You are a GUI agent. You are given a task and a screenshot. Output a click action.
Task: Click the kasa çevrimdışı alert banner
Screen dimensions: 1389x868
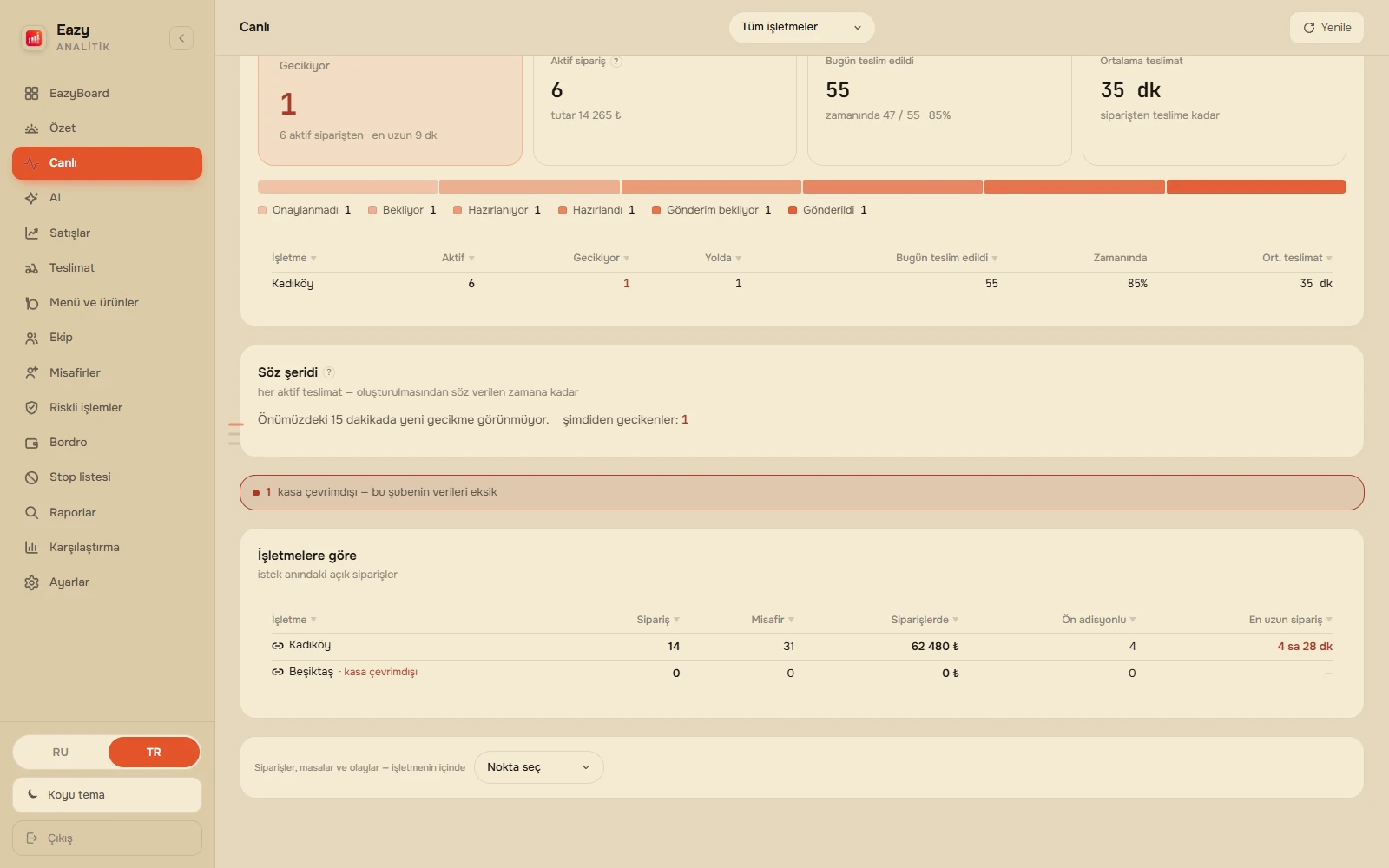click(x=801, y=492)
